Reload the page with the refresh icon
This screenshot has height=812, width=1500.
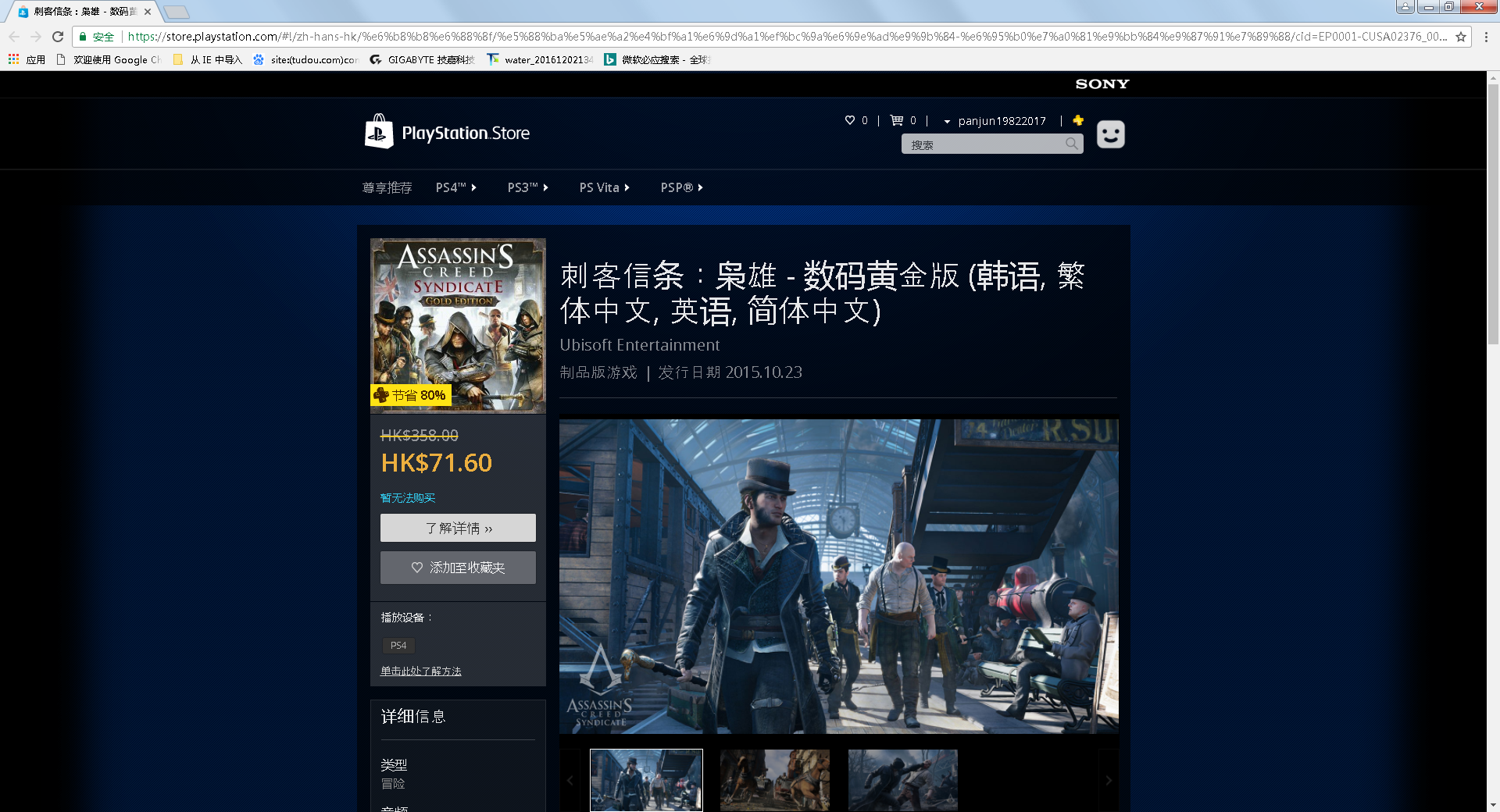pos(58,37)
